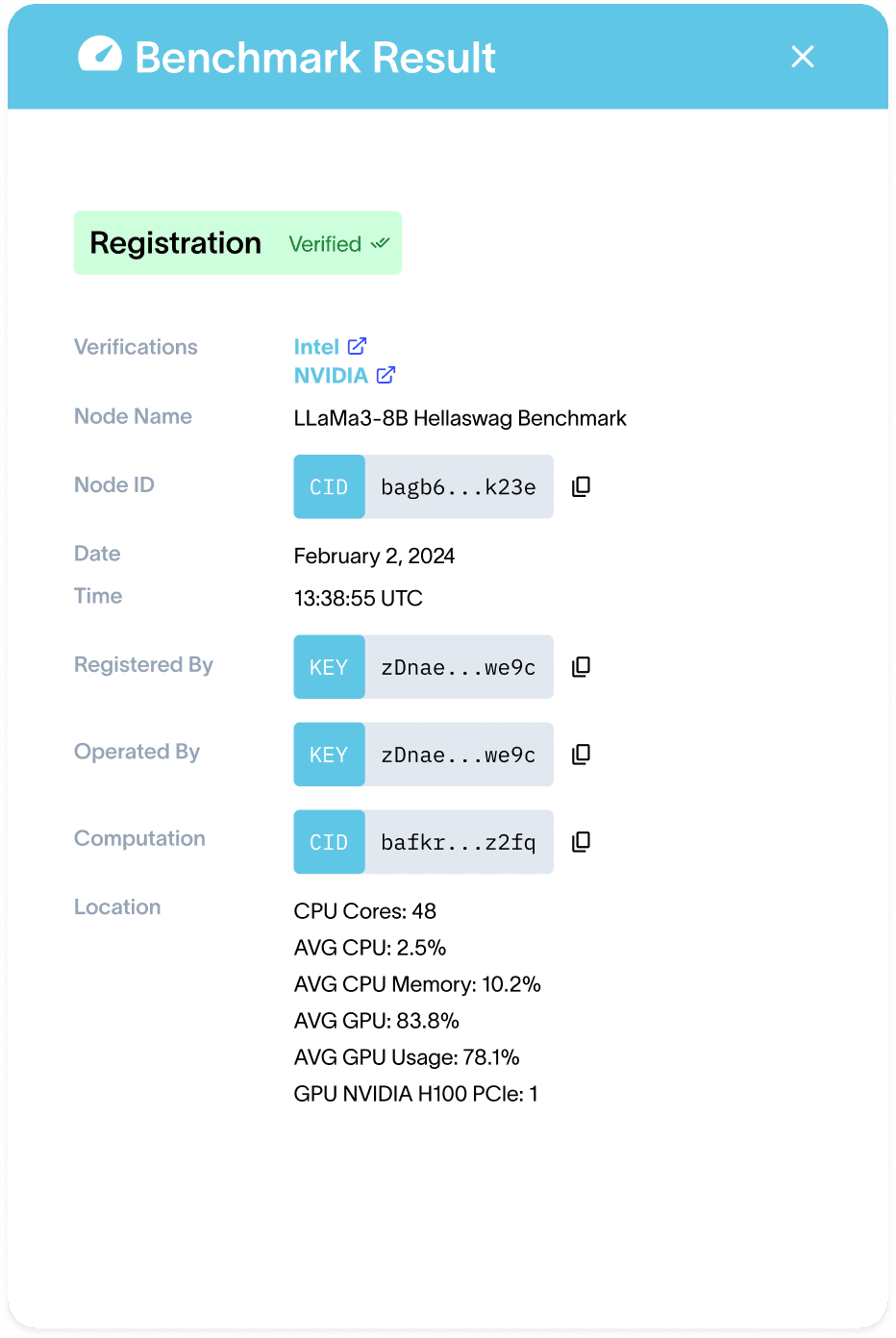This screenshot has height=1338, width=896.
Task: Copy the Operated By key
Action: tap(581, 755)
